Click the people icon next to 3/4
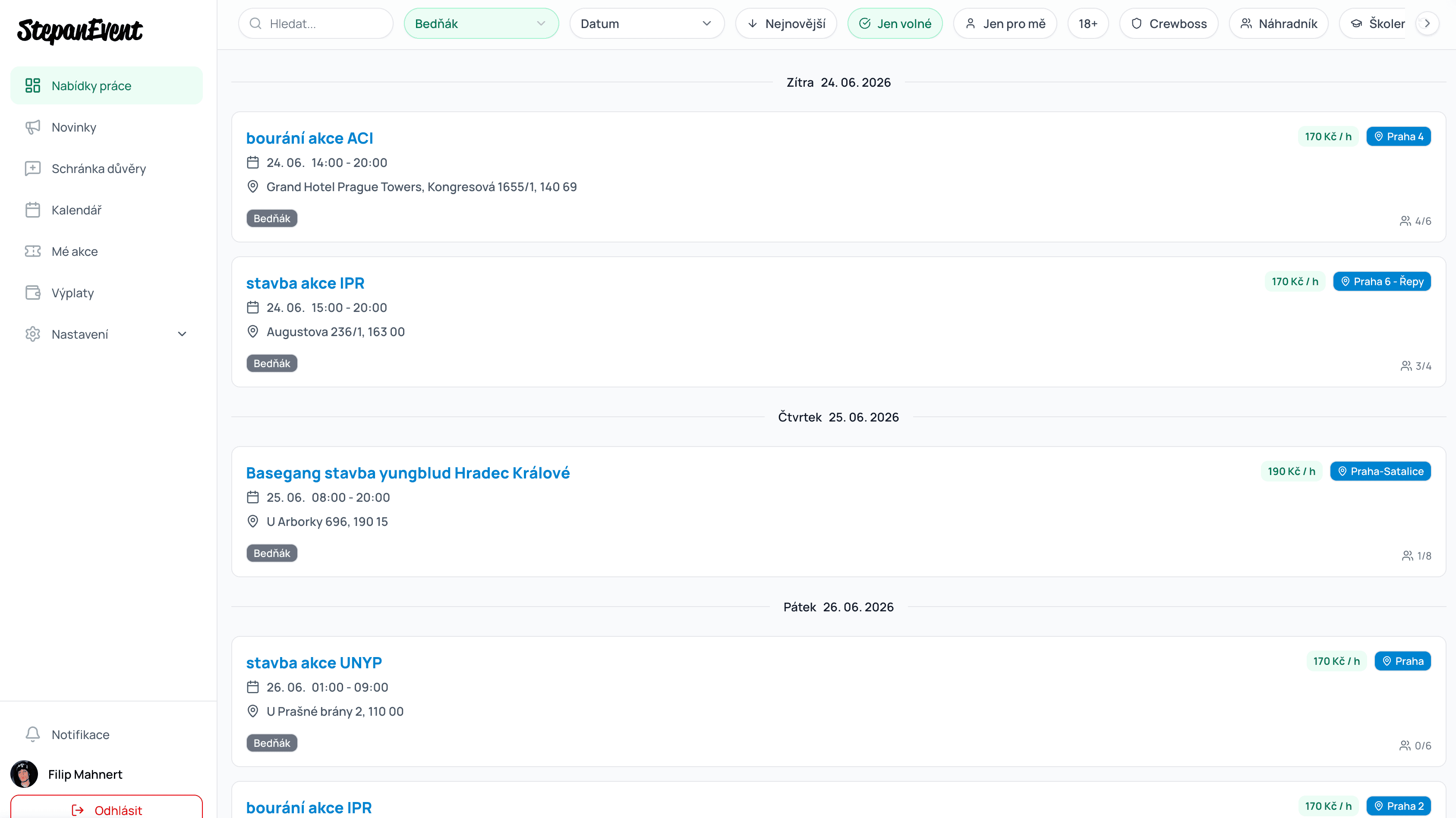The height and width of the screenshot is (818, 1456). [1406, 366]
